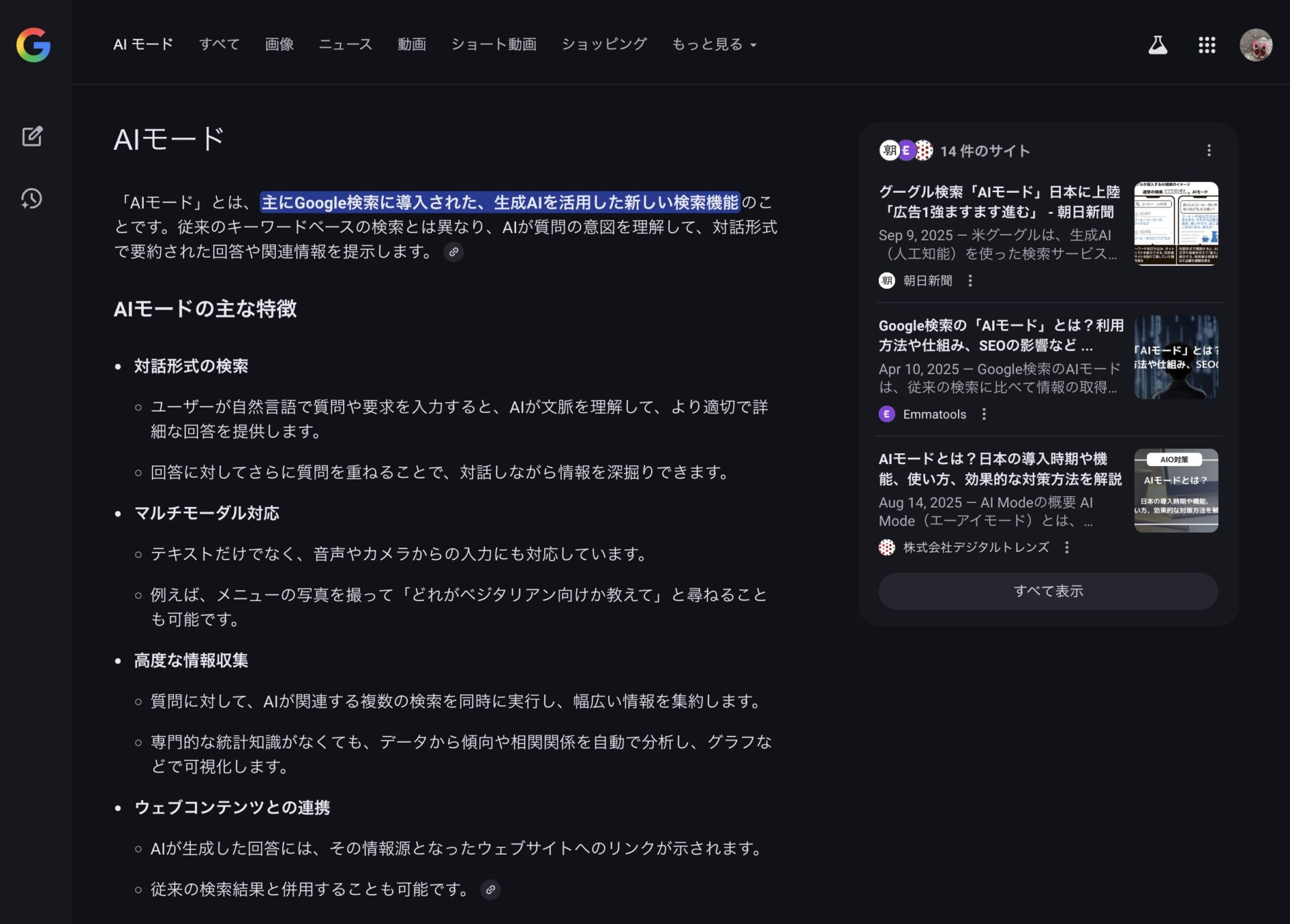Image resolution: width=1290 pixels, height=924 pixels.
Task: Click the AIモード page heading
Action: pos(169,139)
